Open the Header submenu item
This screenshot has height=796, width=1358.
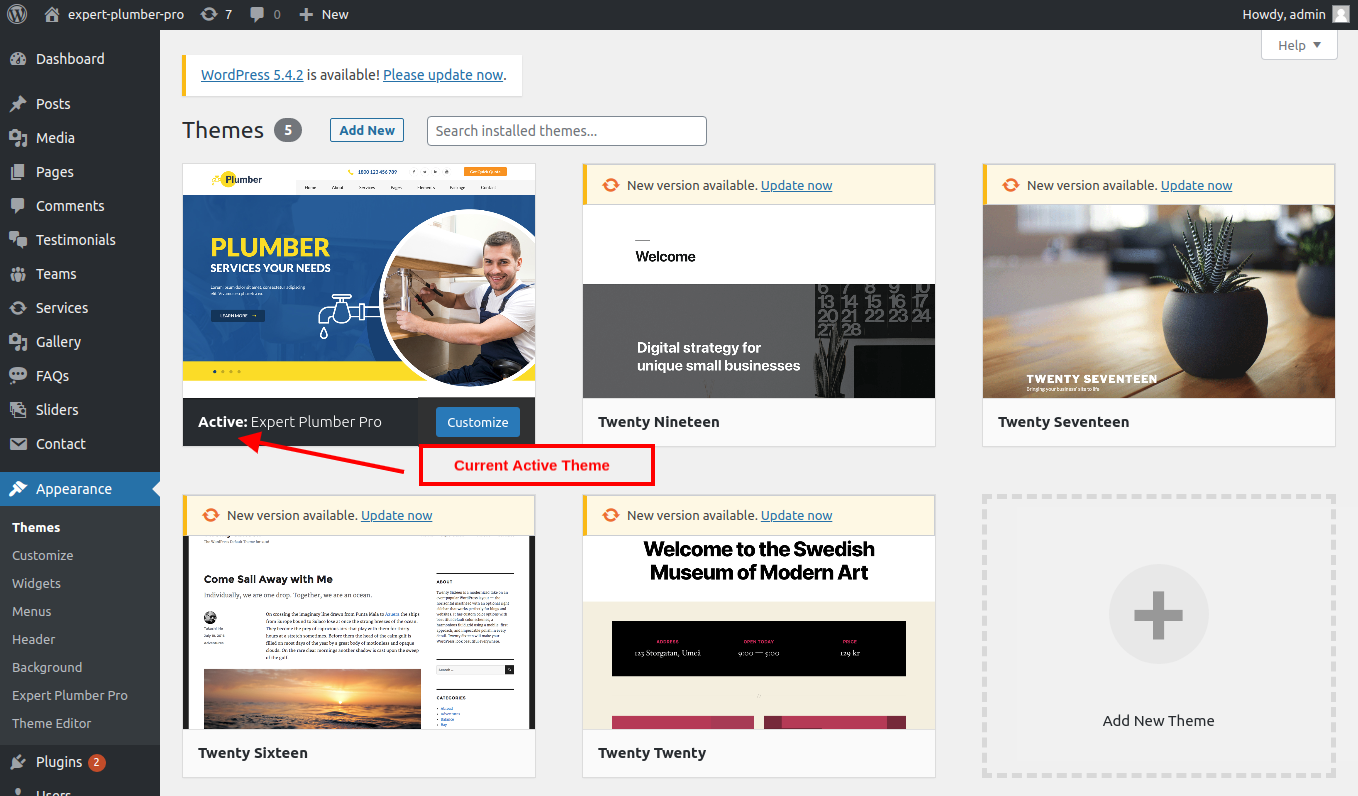pos(34,639)
